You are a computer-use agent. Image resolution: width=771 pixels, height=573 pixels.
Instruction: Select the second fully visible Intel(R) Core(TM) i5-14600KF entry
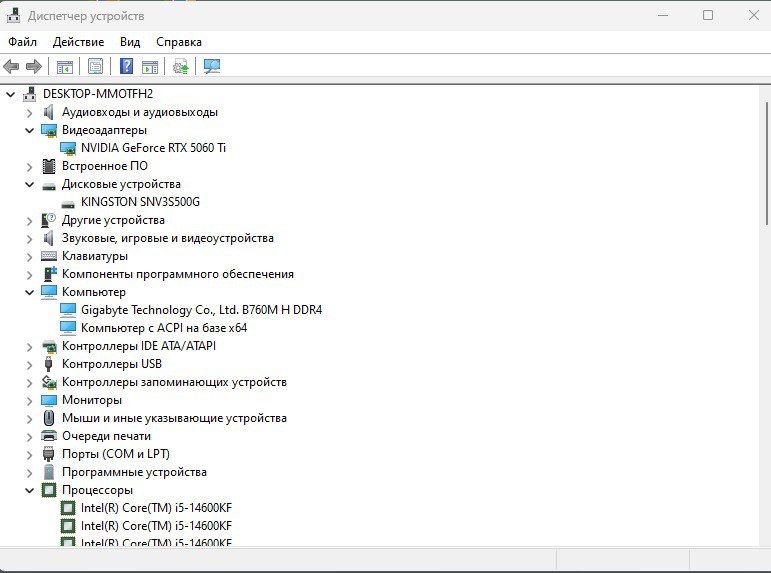coord(156,526)
